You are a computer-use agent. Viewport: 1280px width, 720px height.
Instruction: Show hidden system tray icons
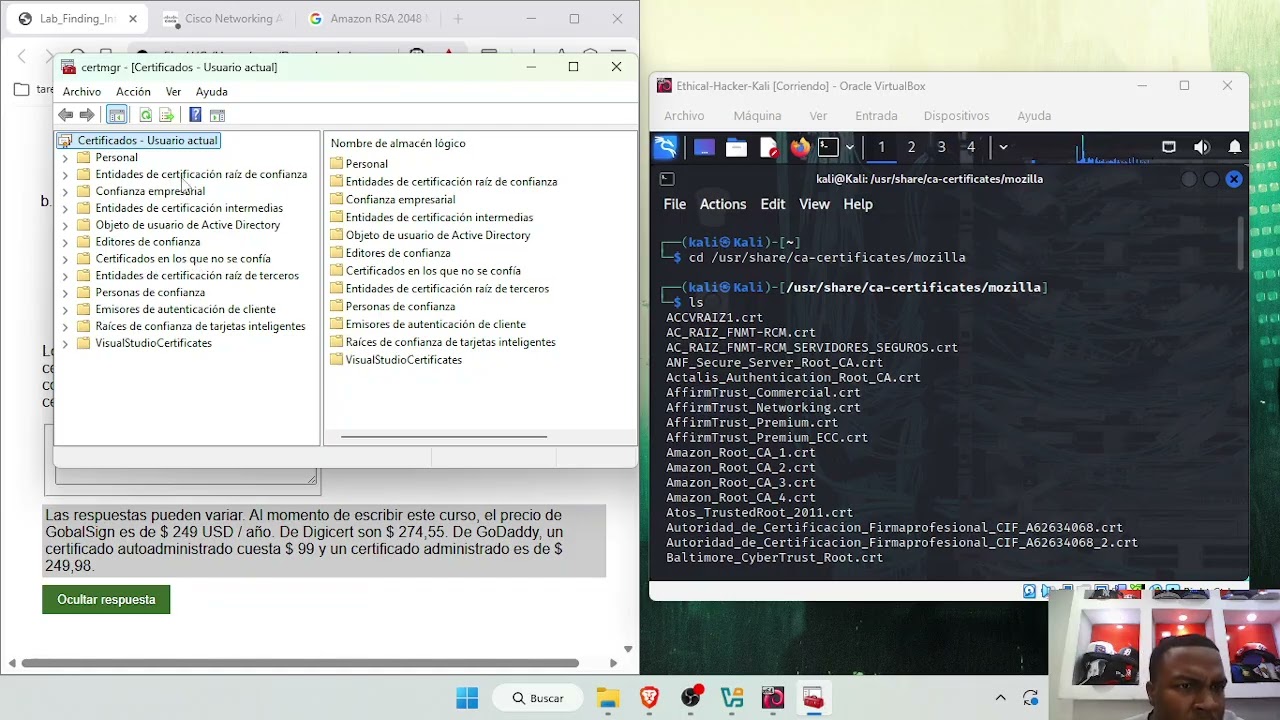1000,698
